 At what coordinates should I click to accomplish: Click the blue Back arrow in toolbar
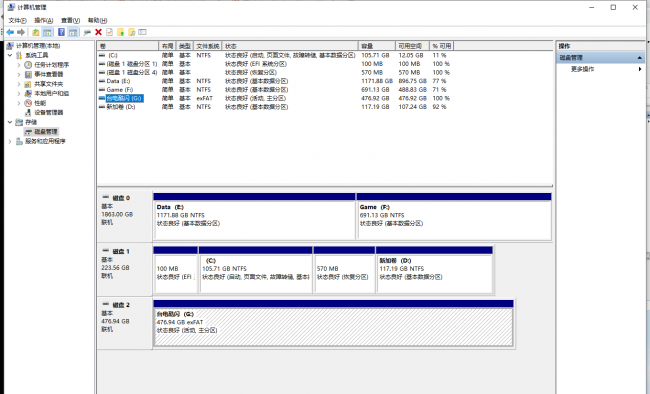click(10, 32)
